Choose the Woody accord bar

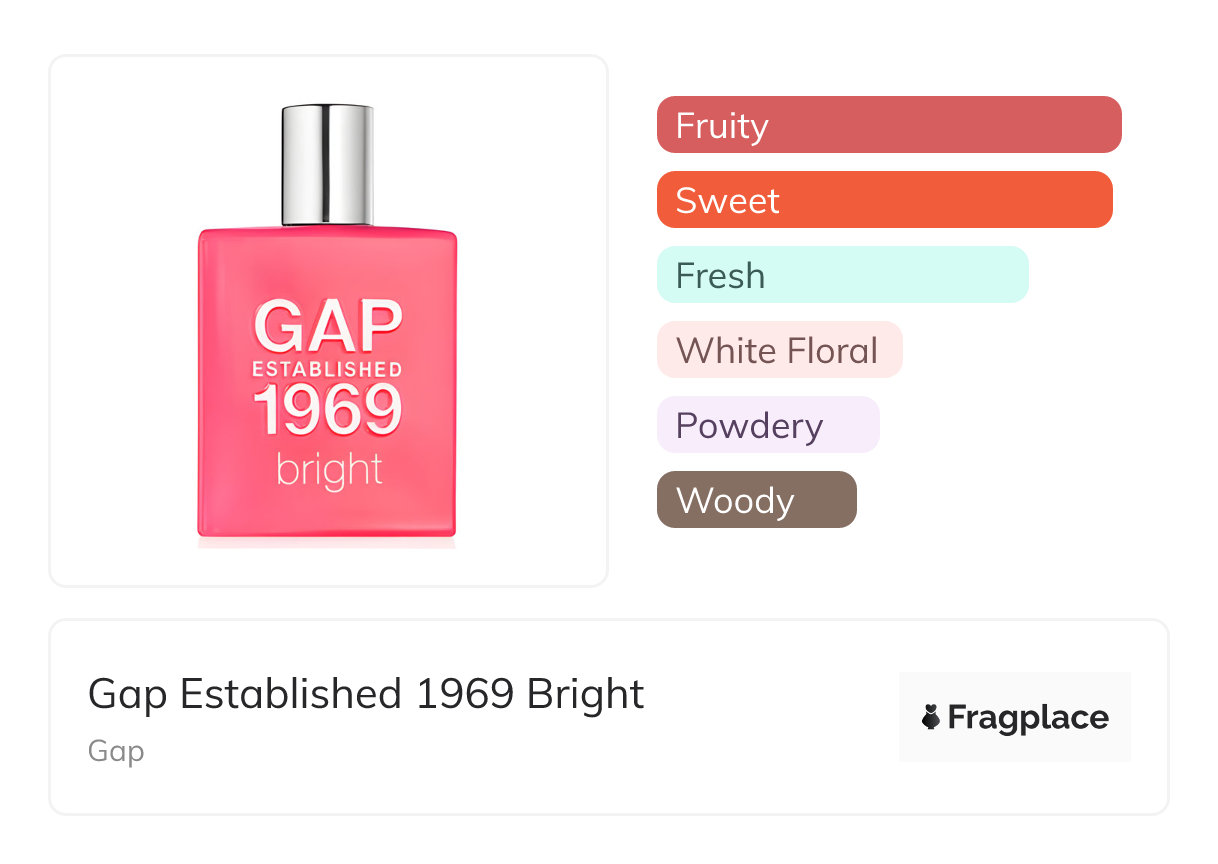(756, 500)
